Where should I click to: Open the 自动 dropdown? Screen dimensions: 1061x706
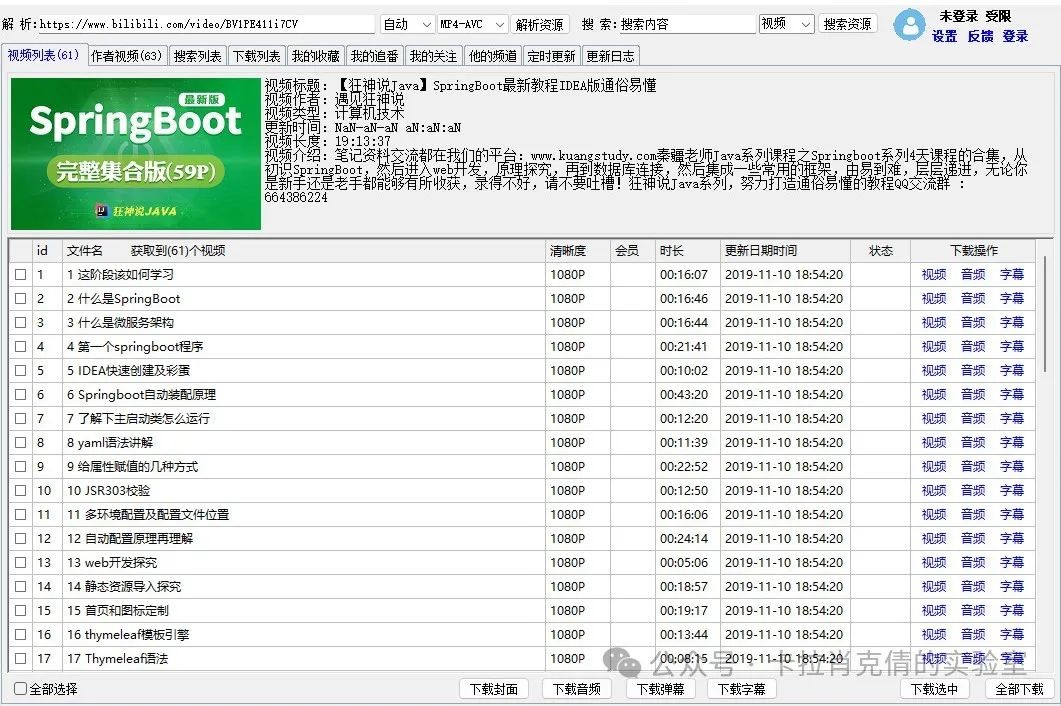tap(407, 24)
